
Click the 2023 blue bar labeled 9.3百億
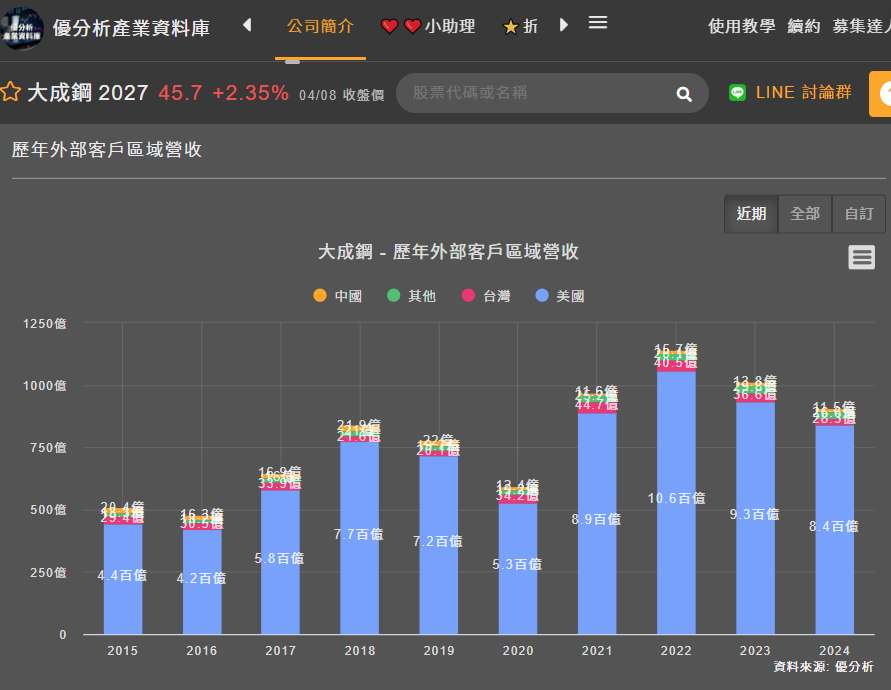click(x=755, y=518)
